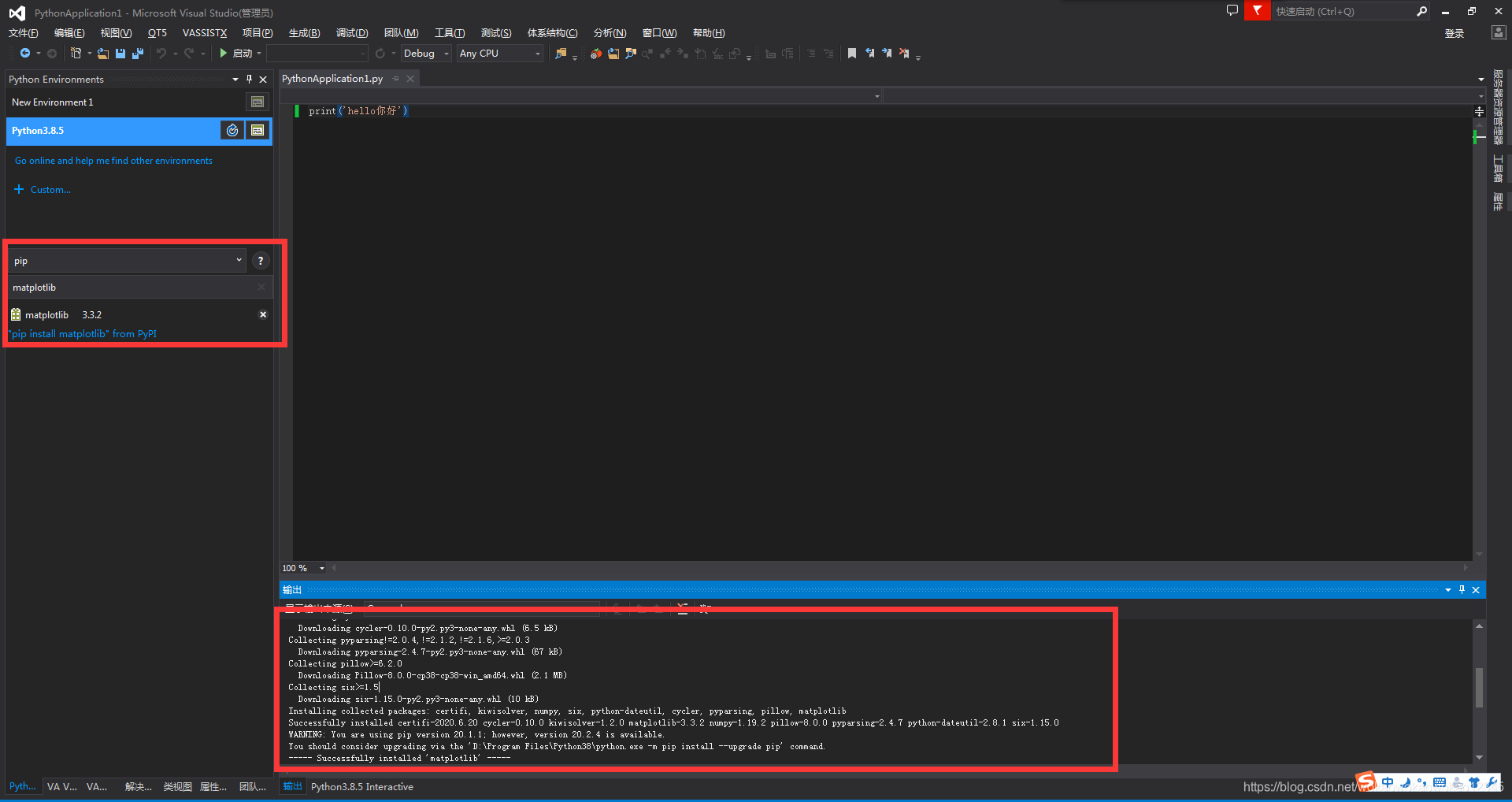
Task: Click output panel scroll-down arrow
Action: pos(1479,757)
